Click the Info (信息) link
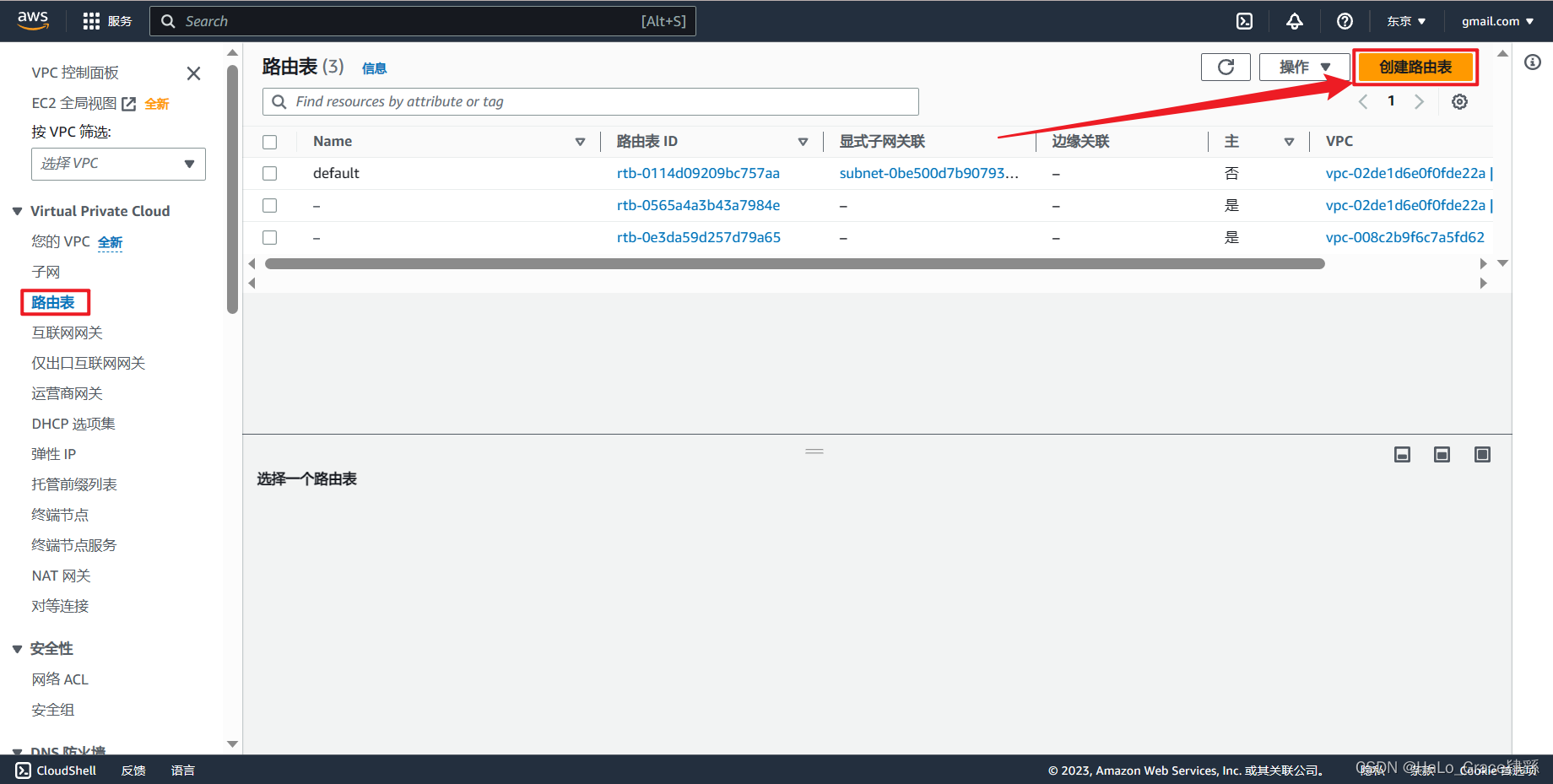The image size is (1553, 784). pos(374,68)
